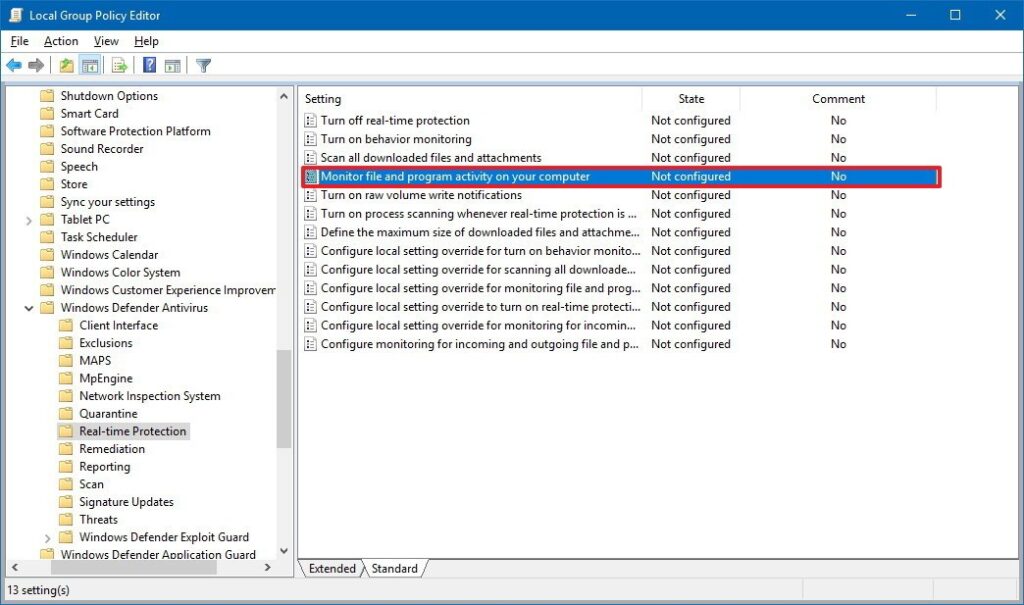Click the tree pane horizontal scroll left arrow

tap(15, 568)
